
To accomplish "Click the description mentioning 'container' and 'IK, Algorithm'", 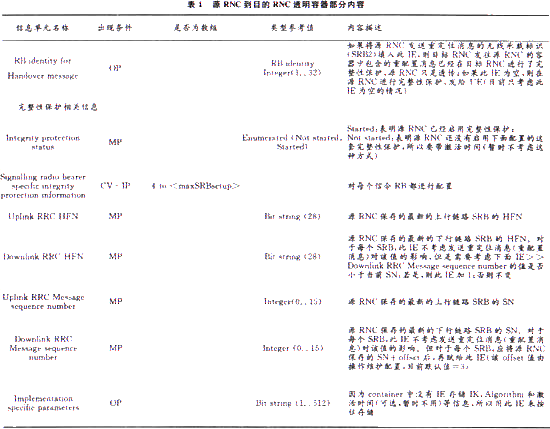I will [x=446, y=403].
